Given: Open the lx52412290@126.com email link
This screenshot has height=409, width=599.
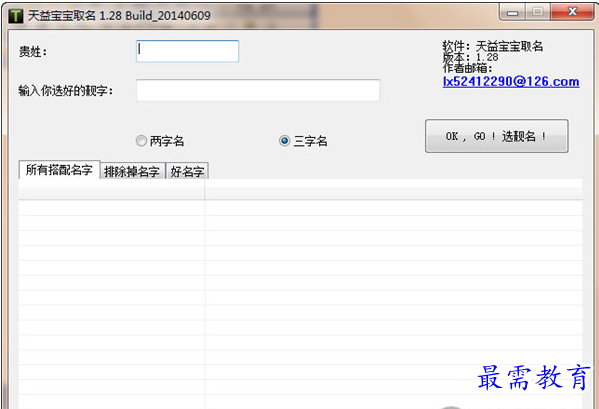Looking at the screenshot, I should coord(511,81).
